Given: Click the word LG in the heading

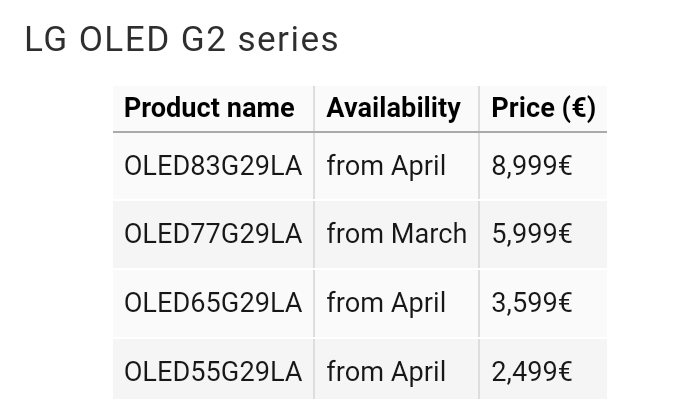Looking at the screenshot, I should coord(46,39).
